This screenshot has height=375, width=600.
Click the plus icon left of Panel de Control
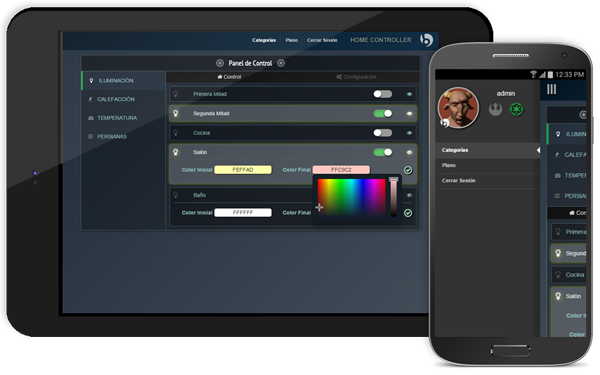[220, 63]
